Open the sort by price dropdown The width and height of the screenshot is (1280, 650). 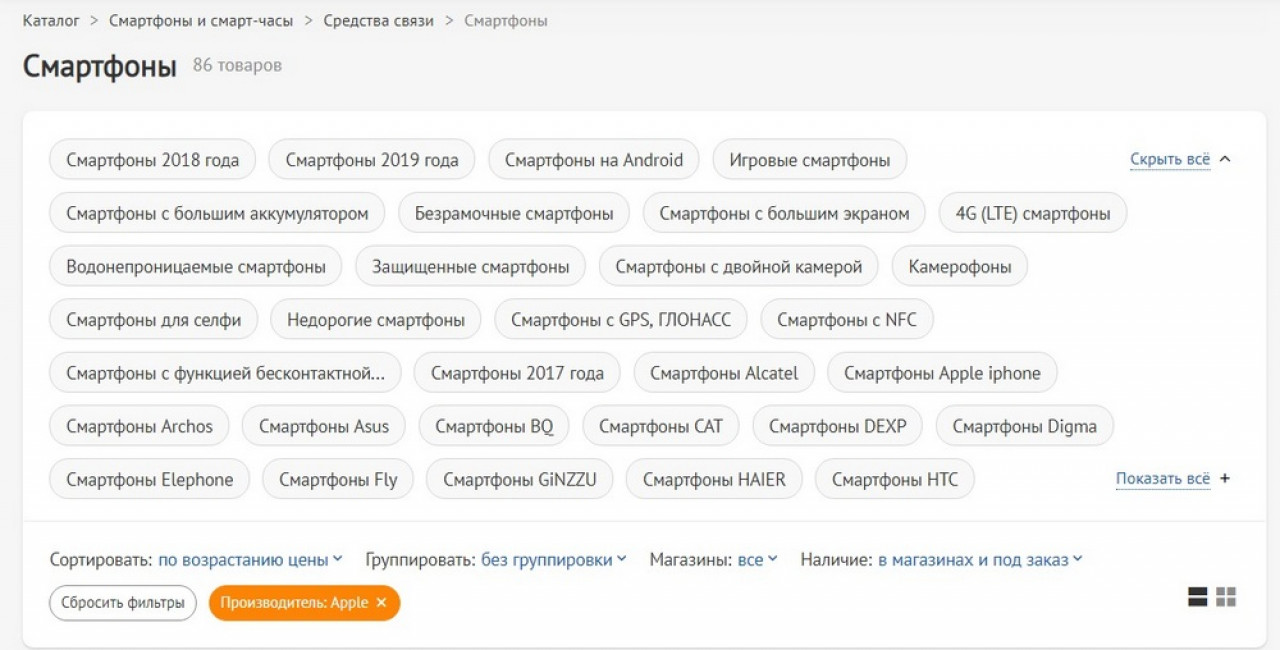click(x=250, y=560)
